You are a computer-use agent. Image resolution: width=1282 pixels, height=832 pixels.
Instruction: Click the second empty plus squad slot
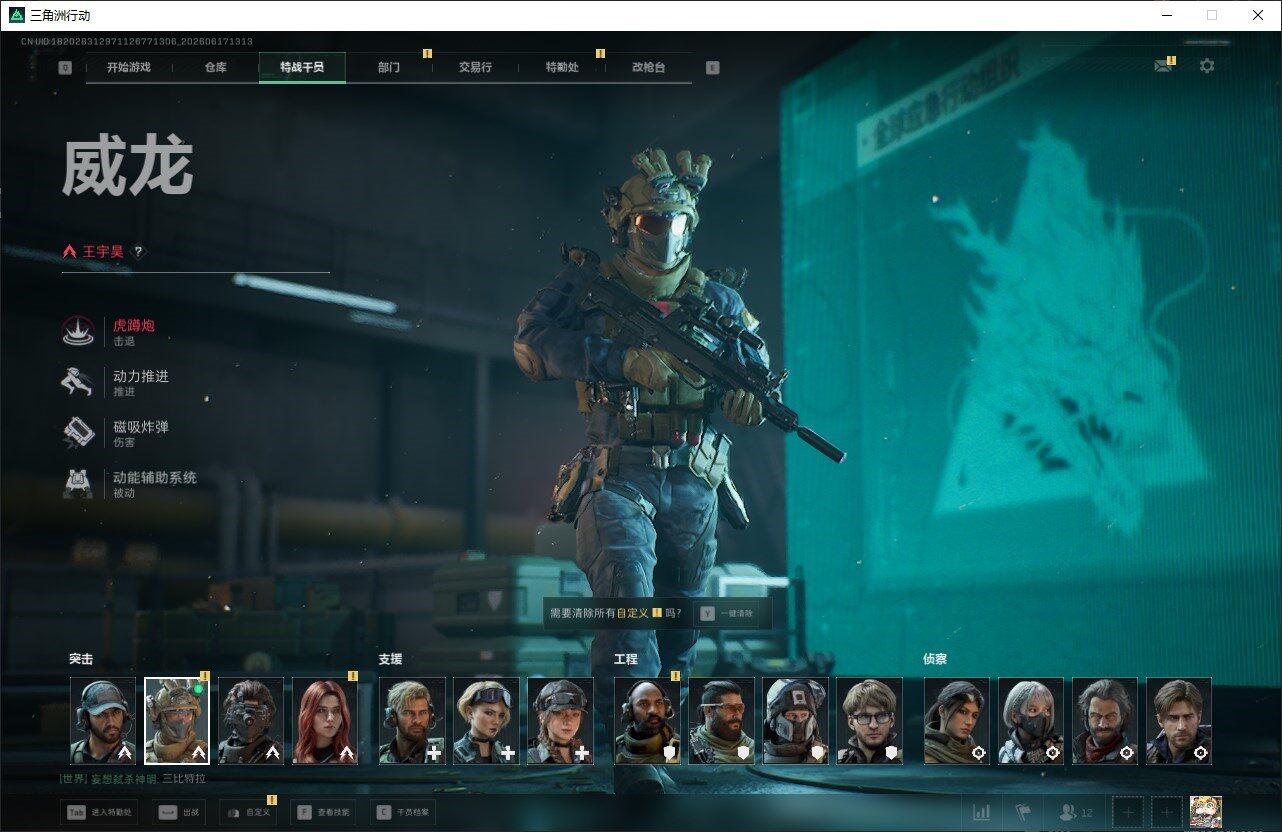(x=1165, y=812)
